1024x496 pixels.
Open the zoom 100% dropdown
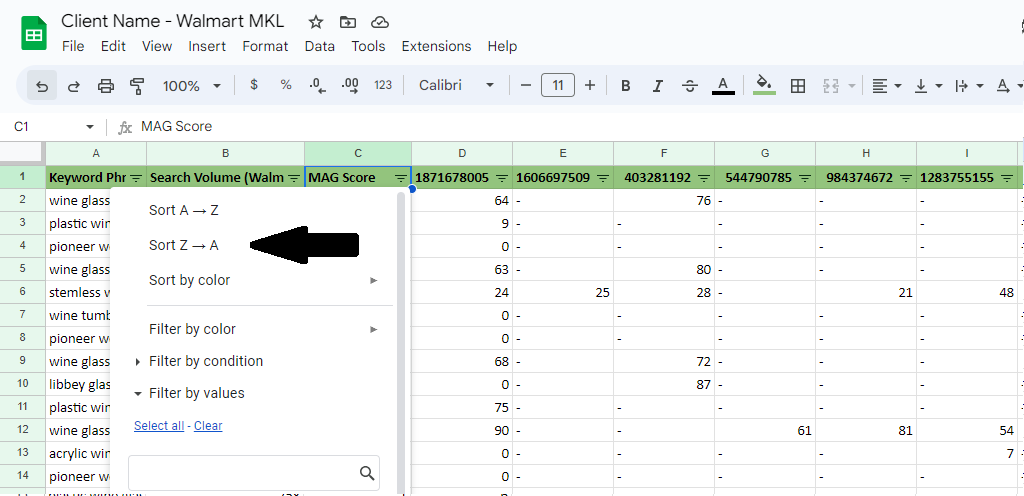point(191,85)
